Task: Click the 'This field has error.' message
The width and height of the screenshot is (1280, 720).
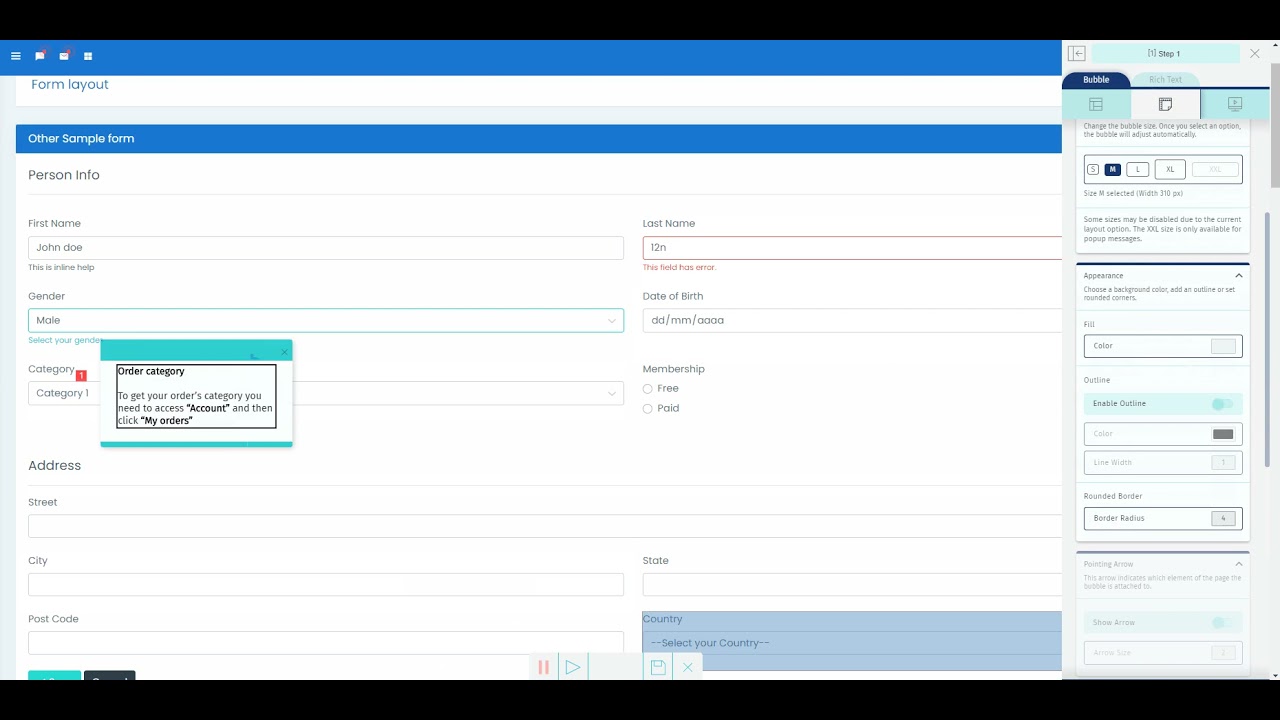Action: 679,268
